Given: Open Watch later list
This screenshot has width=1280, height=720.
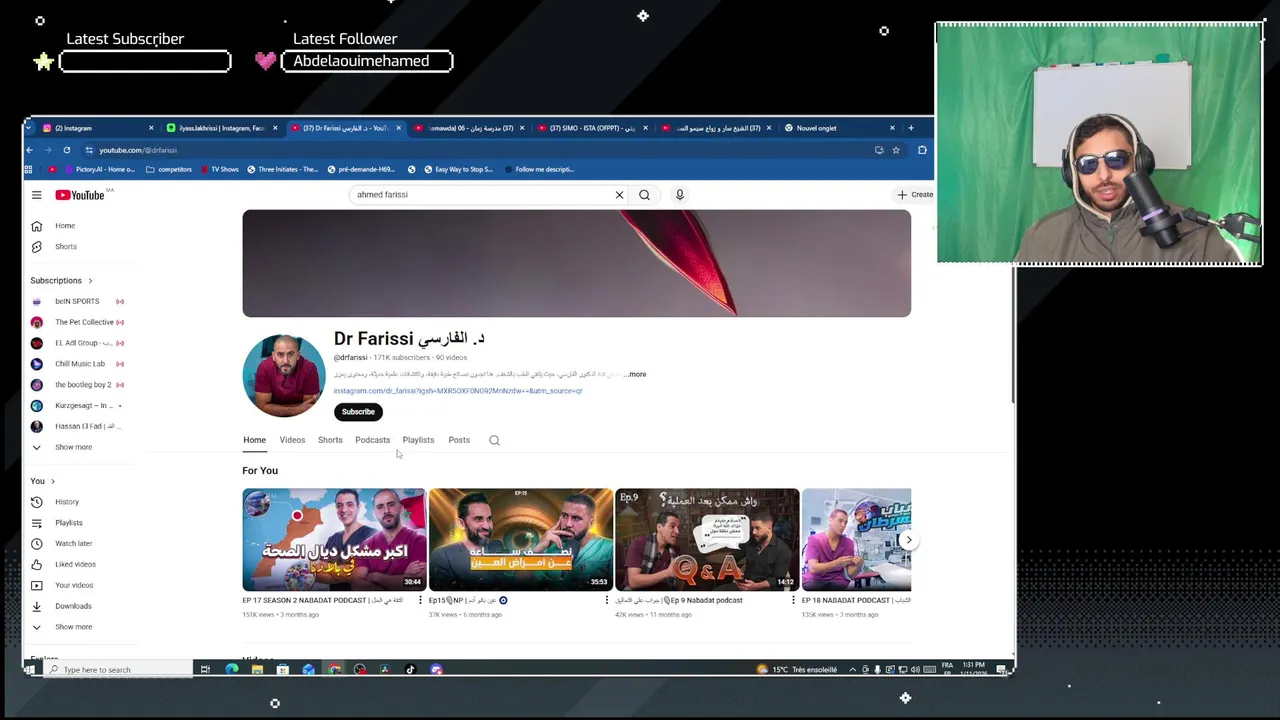Looking at the screenshot, I should point(73,544).
